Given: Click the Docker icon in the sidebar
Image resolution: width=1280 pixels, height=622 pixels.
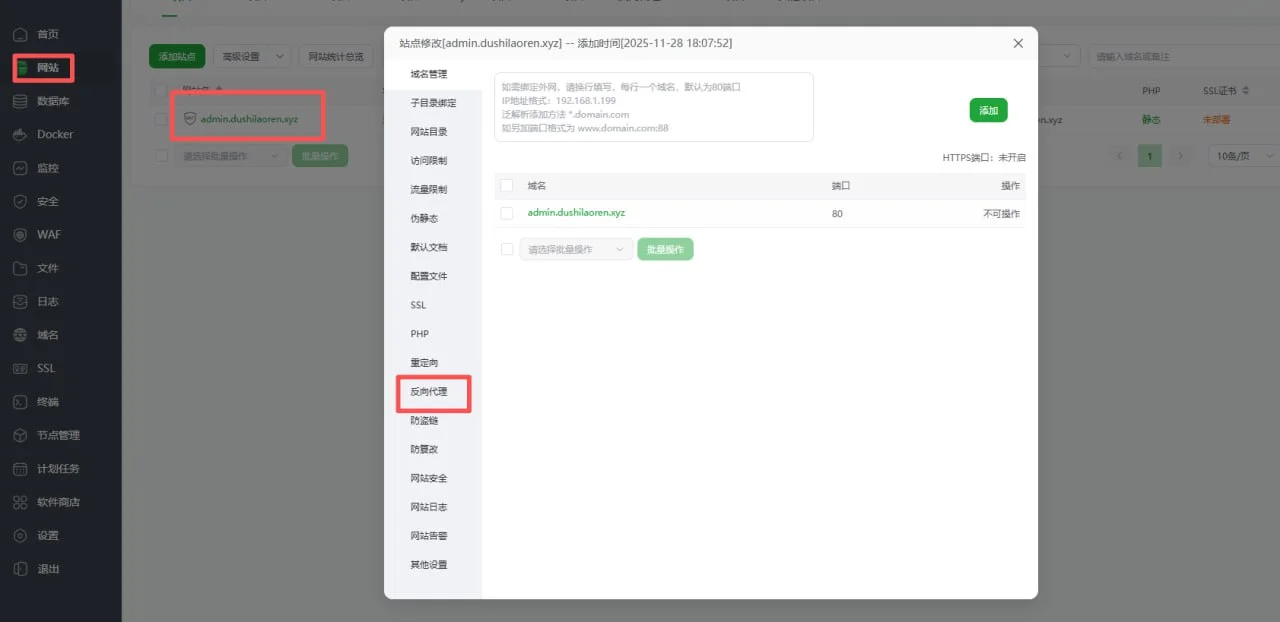Looking at the screenshot, I should pyautogui.click(x=20, y=135).
